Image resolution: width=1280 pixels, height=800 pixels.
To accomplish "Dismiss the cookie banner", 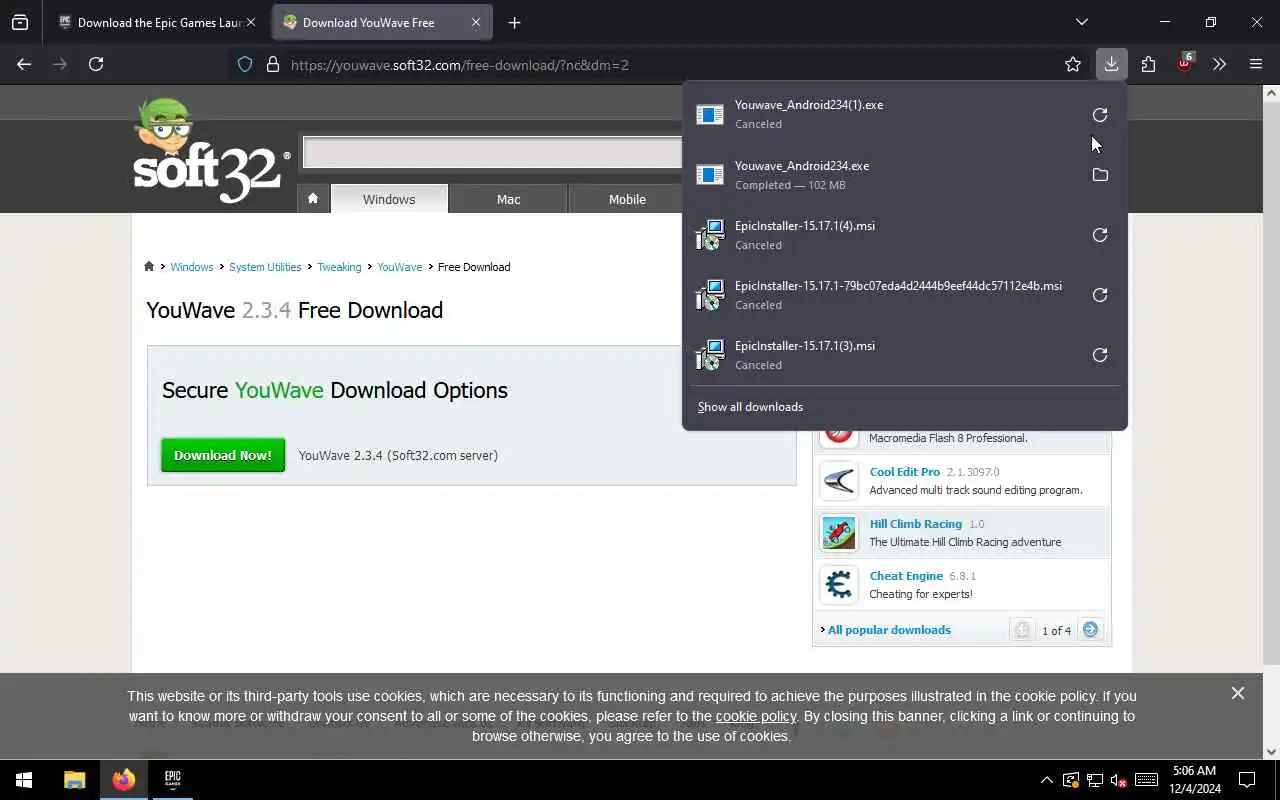I will tap(1238, 693).
